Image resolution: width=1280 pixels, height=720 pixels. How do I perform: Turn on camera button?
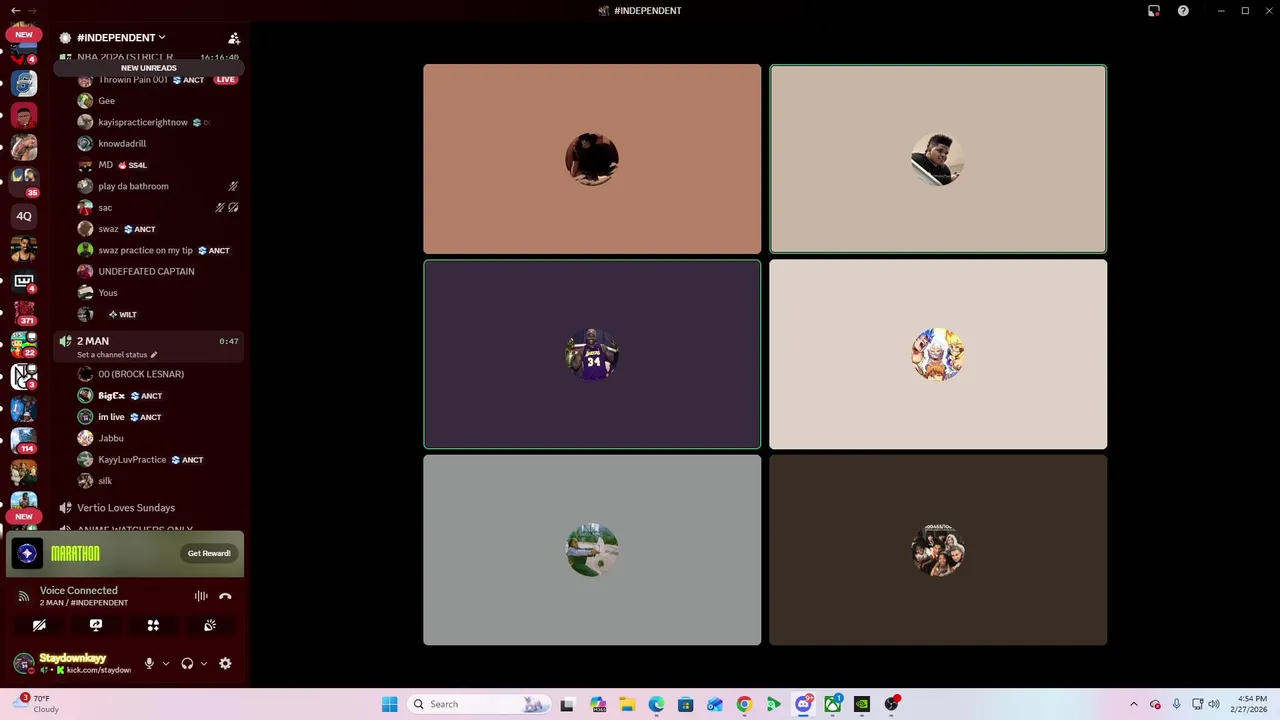[x=39, y=625]
